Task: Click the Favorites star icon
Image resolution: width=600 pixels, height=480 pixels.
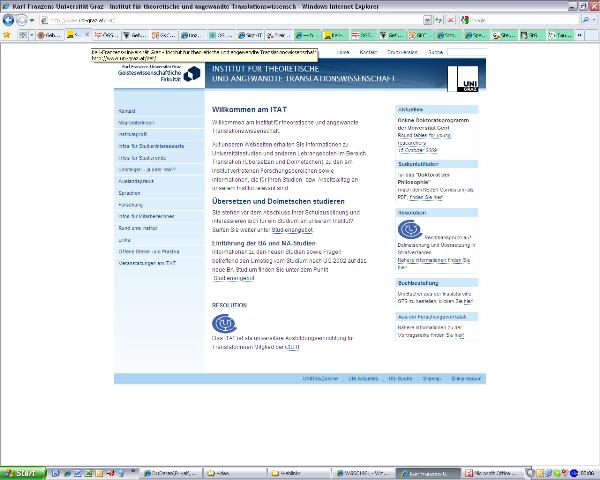Action: [x=7, y=34]
